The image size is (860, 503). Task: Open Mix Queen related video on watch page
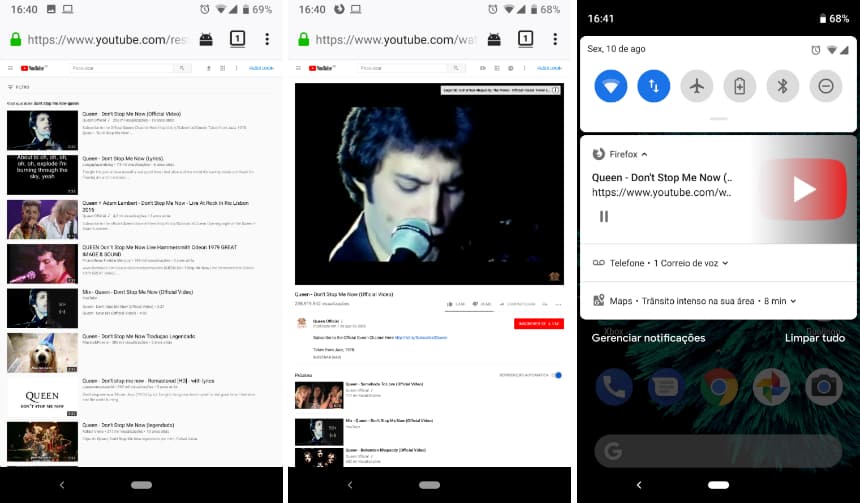(x=319, y=432)
